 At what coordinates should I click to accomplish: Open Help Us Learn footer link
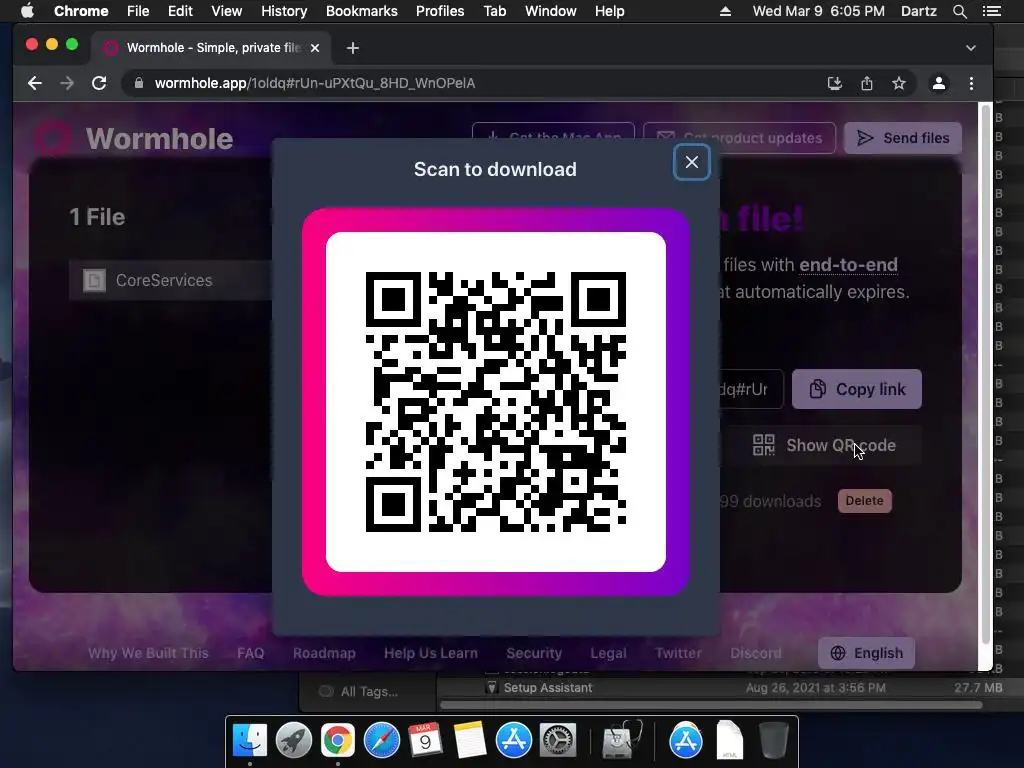431,653
